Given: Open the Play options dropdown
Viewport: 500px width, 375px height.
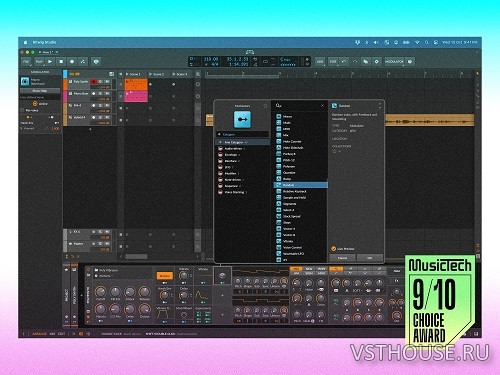Looking at the screenshot, I should (x=39, y=62).
